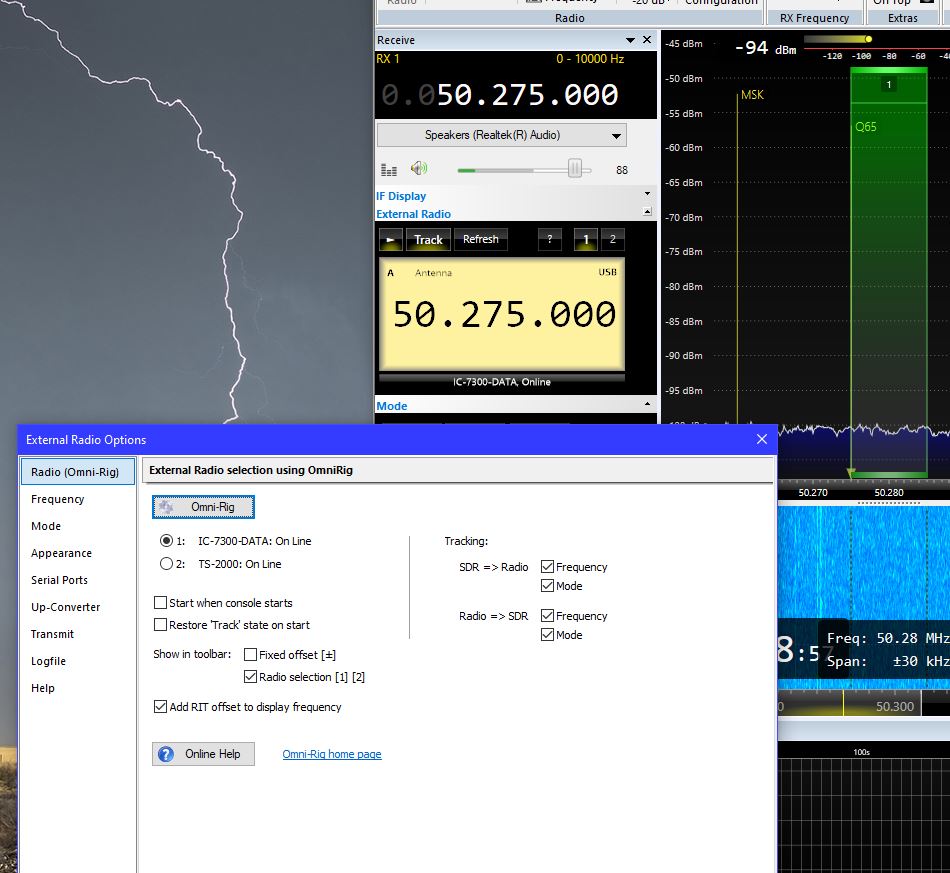This screenshot has width=950, height=873.
Task: Mute the speaker volume icon
Action: tap(418, 169)
